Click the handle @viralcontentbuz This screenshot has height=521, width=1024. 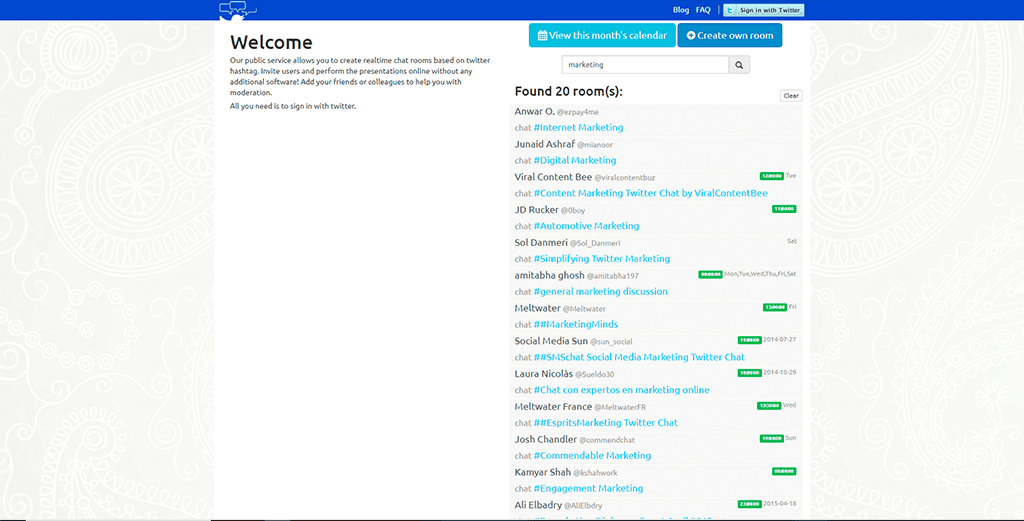[624, 178]
